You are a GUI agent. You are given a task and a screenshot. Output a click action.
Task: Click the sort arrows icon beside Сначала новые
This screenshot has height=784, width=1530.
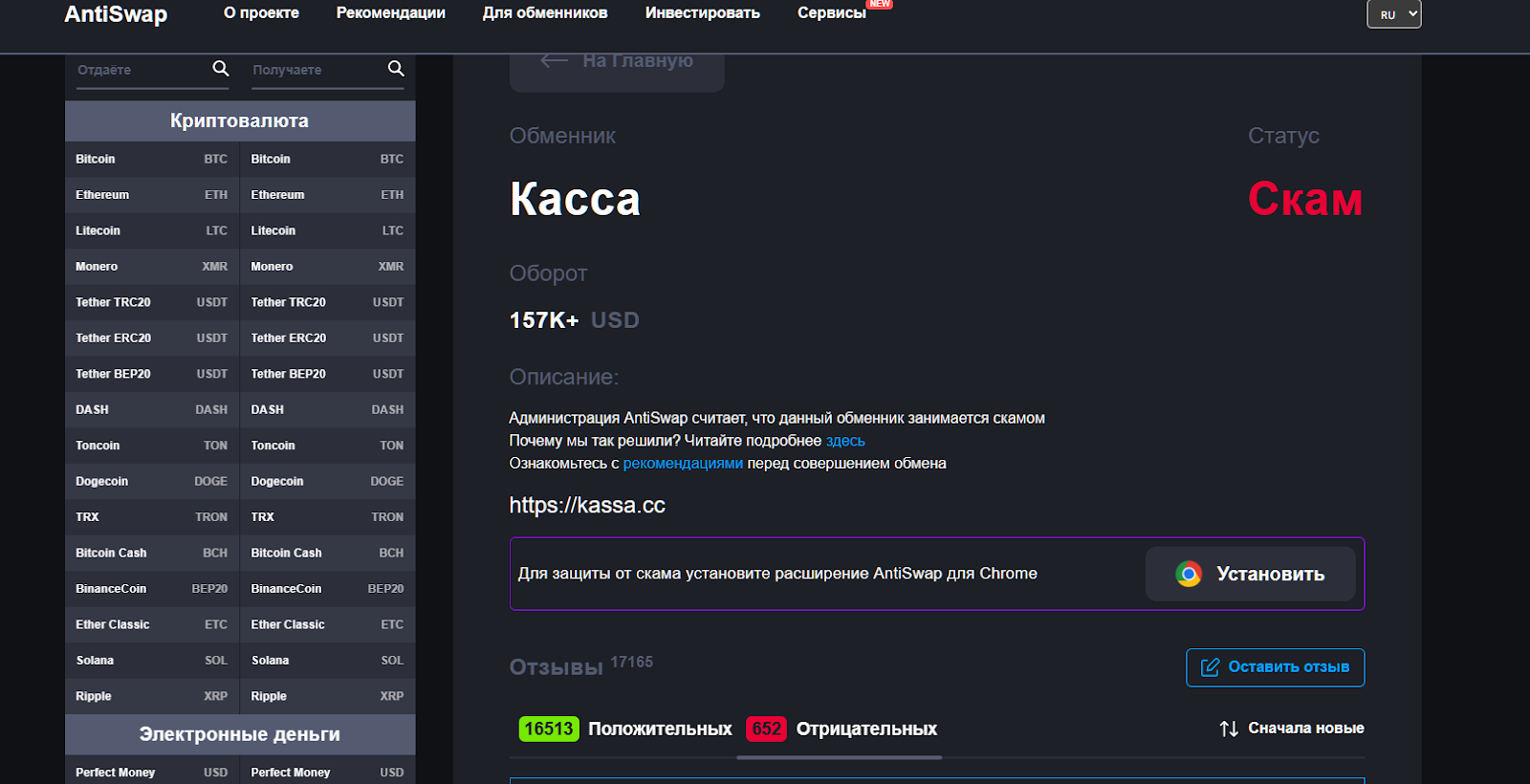(1229, 729)
